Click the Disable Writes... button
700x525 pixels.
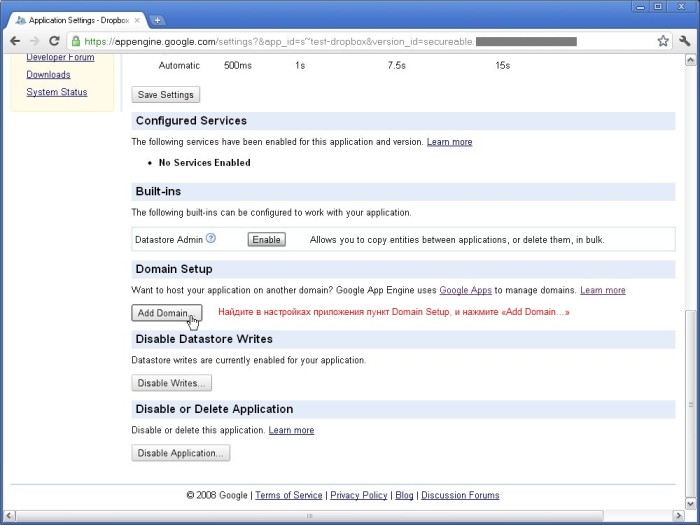(171, 383)
